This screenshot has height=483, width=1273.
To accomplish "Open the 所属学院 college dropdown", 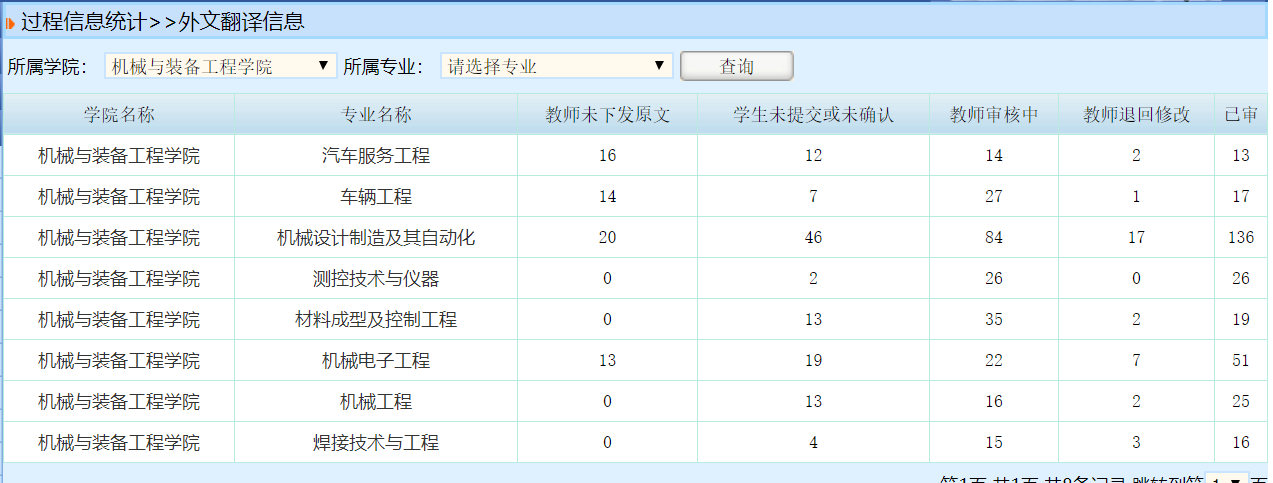I will [221, 66].
